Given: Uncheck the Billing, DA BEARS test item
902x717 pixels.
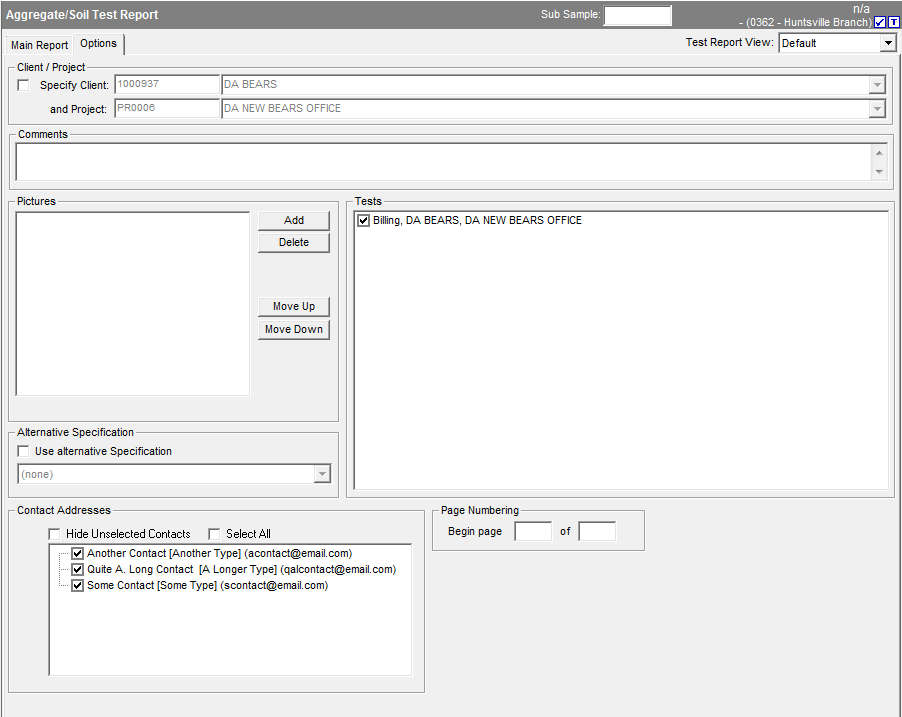Looking at the screenshot, I should (x=364, y=220).
